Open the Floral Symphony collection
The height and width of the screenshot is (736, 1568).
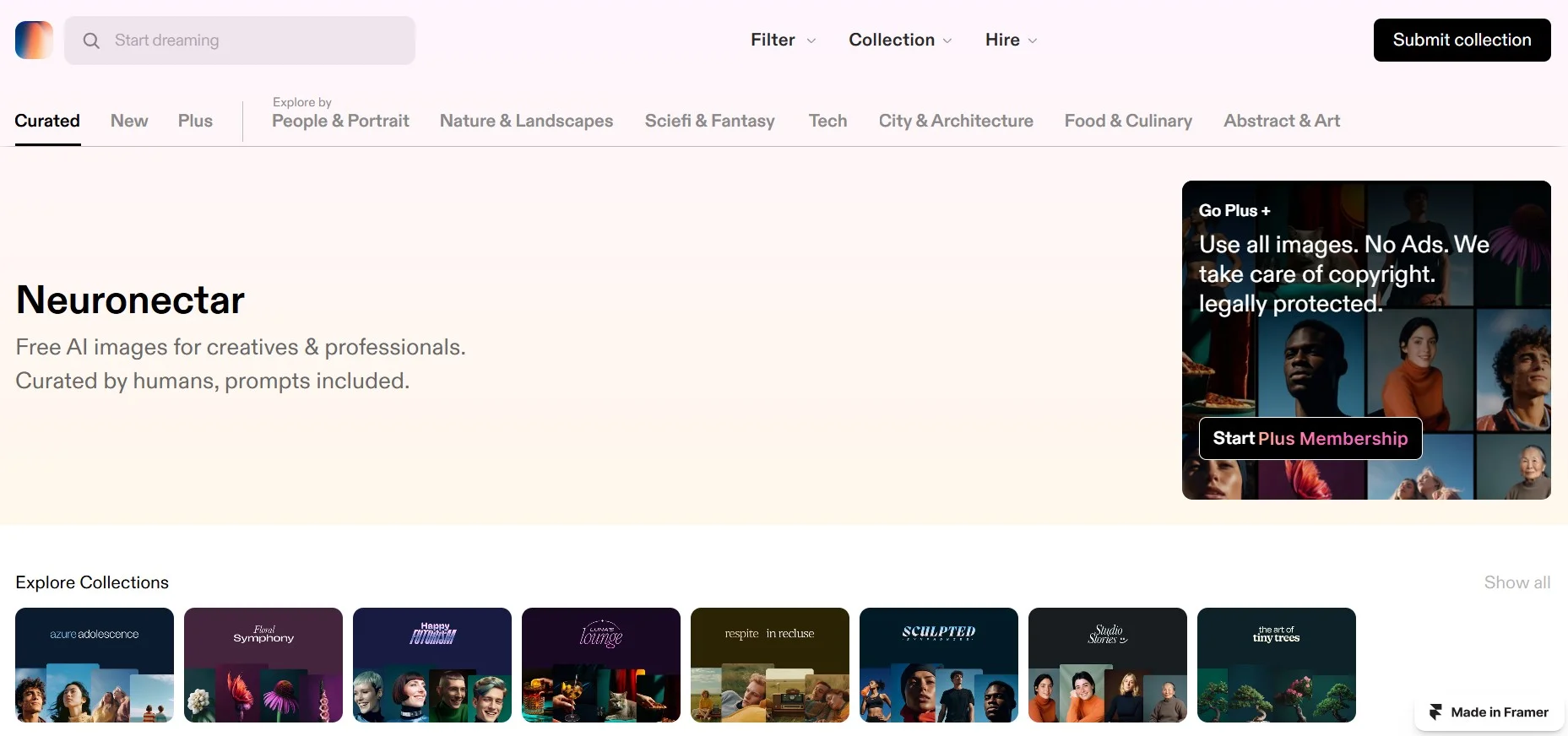[263, 665]
